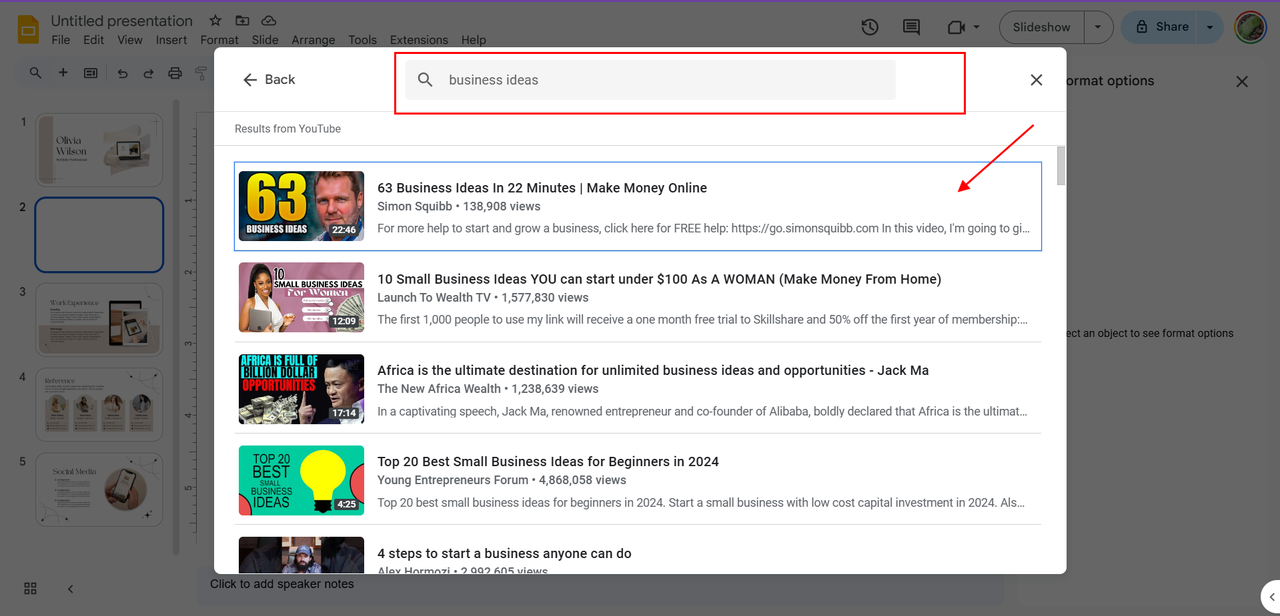Image resolution: width=1280 pixels, height=616 pixels.
Task: Select slide 5 Social Media thumbnail
Action: click(99, 490)
